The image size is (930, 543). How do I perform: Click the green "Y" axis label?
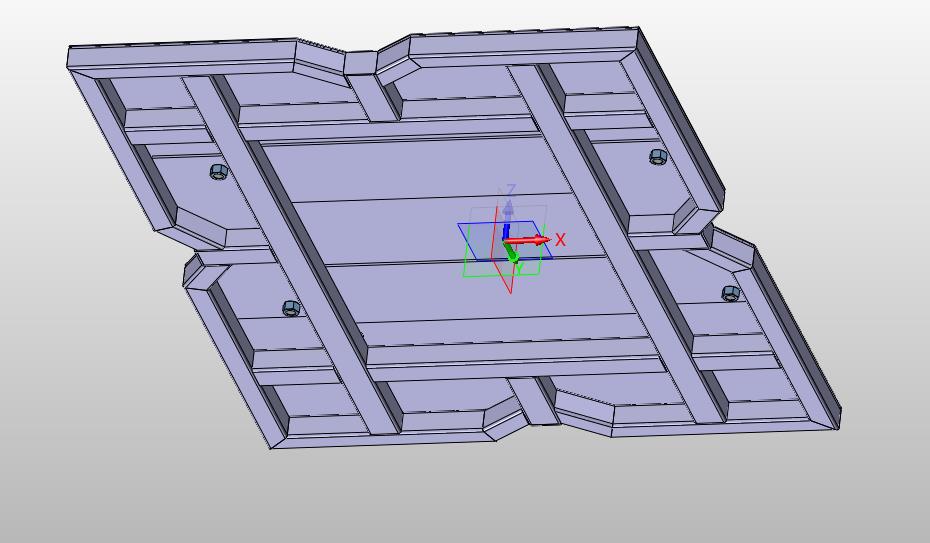pos(520,270)
